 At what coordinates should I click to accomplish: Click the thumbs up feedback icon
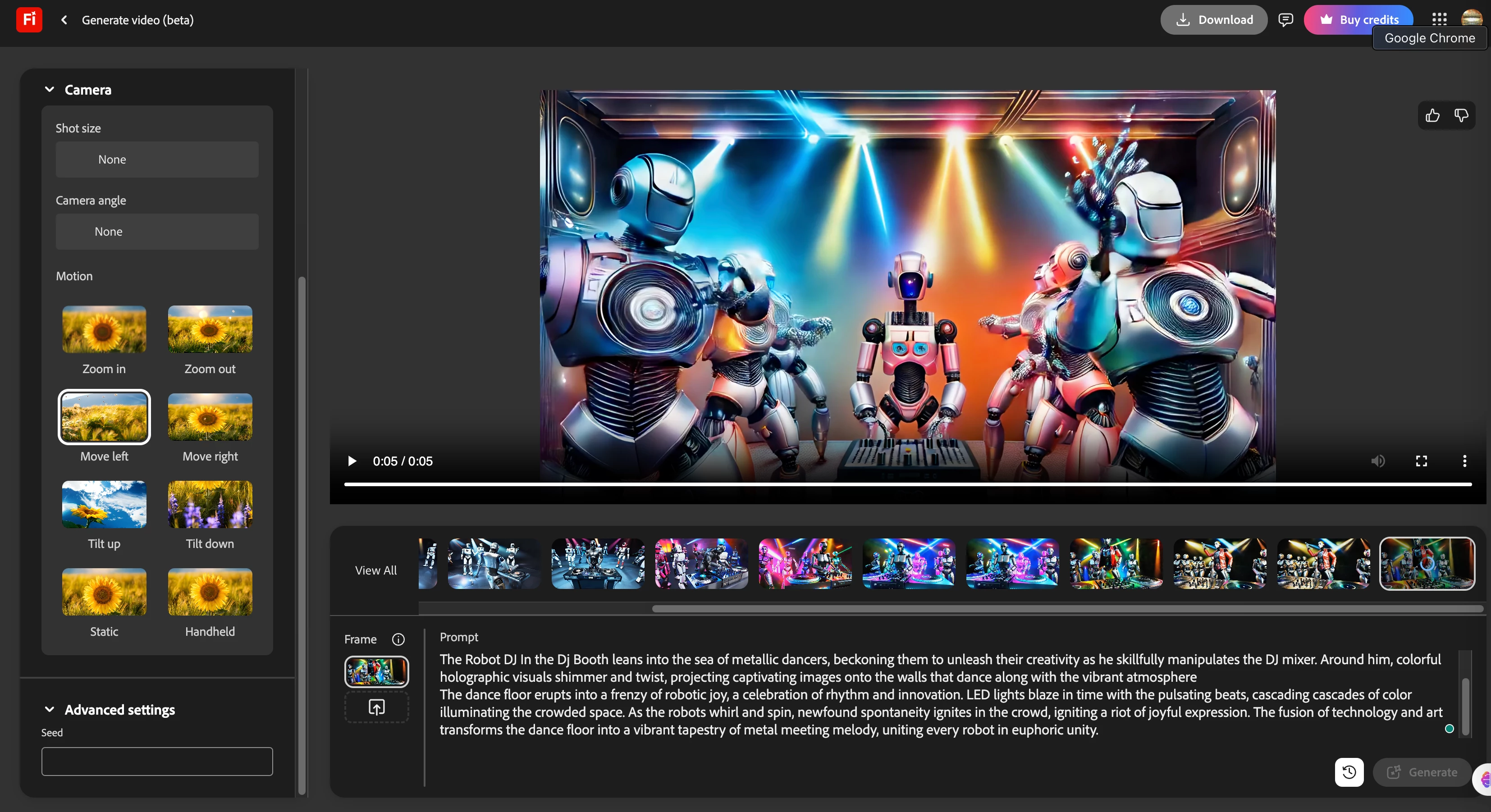coord(1432,116)
